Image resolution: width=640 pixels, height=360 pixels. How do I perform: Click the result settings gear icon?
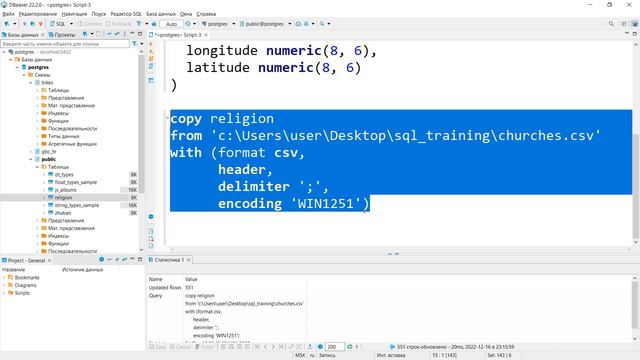(x=320, y=347)
